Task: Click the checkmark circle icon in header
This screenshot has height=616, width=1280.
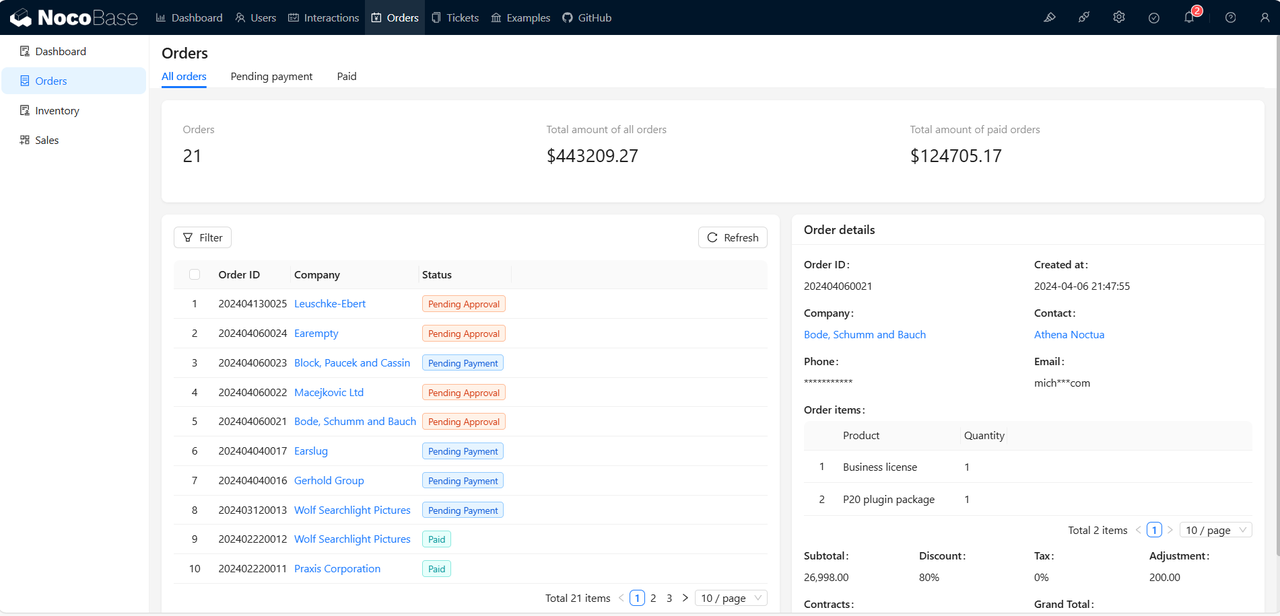Action: click(1154, 18)
